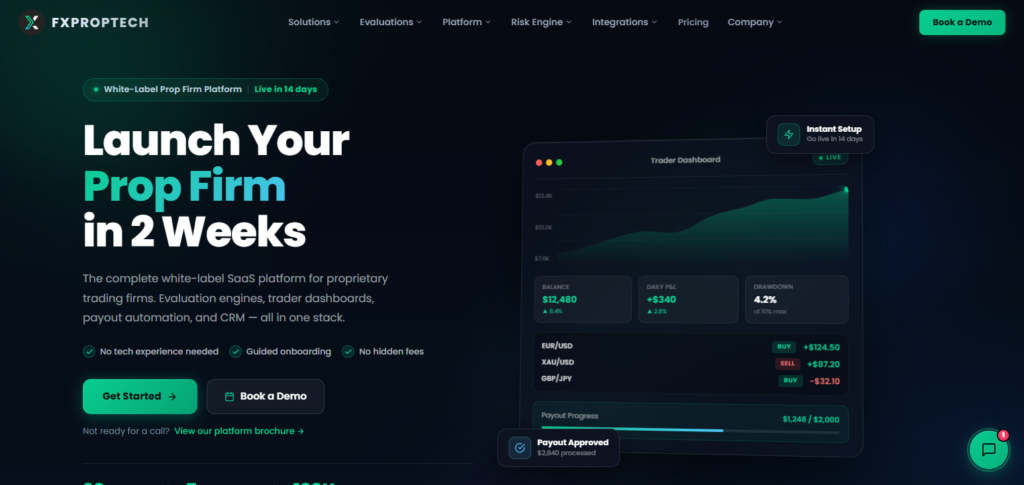Click the Payout Approved checkmark badge icon
This screenshot has height=485, width=1024.
click(x=520, y=448)
